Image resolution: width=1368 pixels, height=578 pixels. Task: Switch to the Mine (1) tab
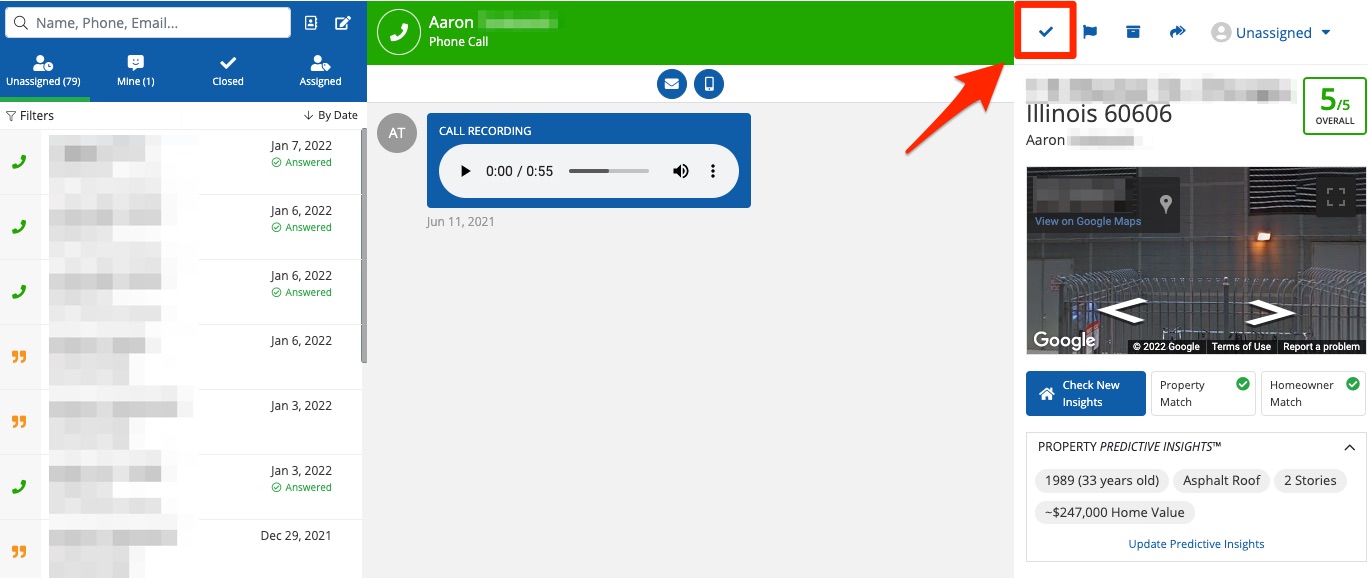click(136, 71)
